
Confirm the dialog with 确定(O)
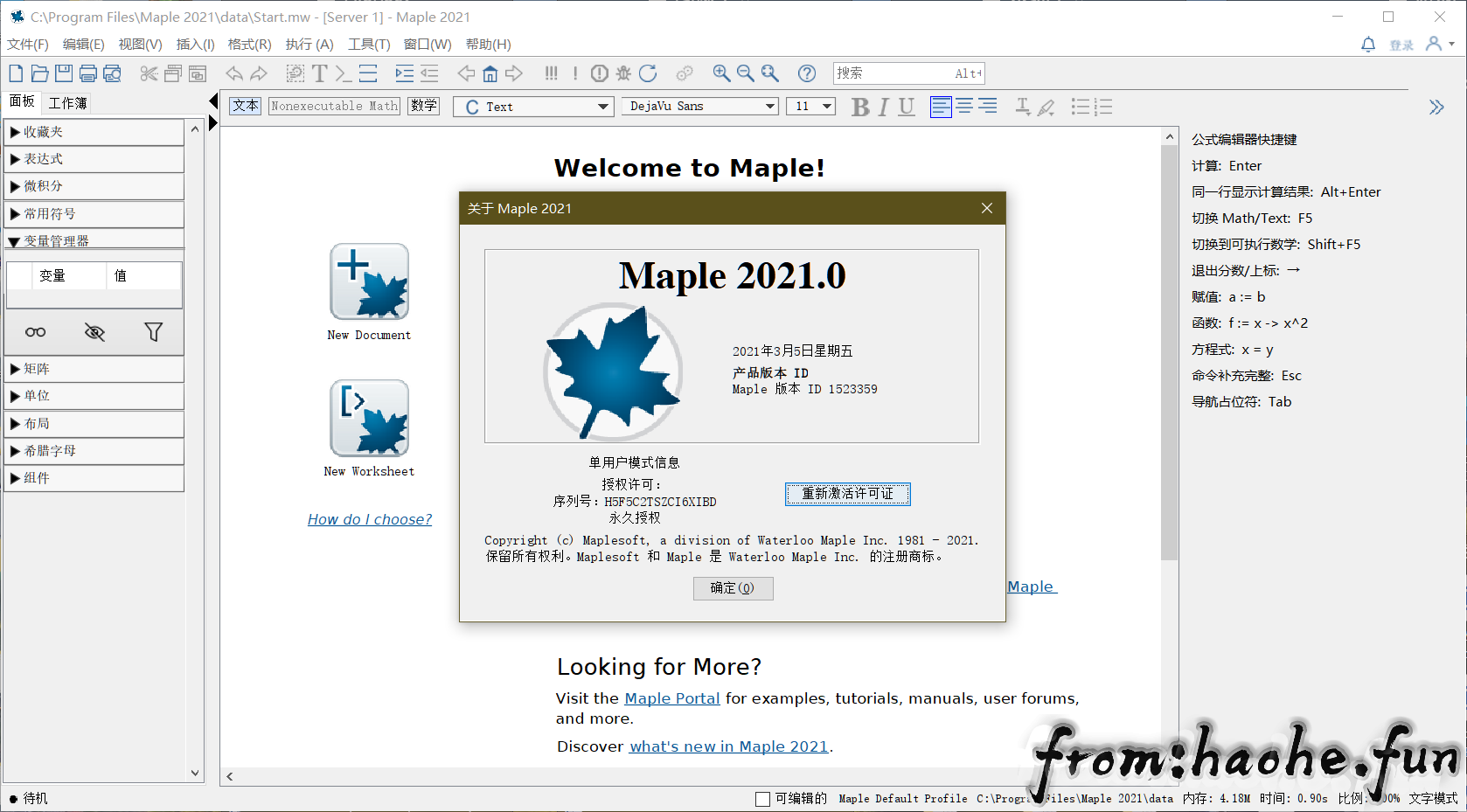[733, 588]
